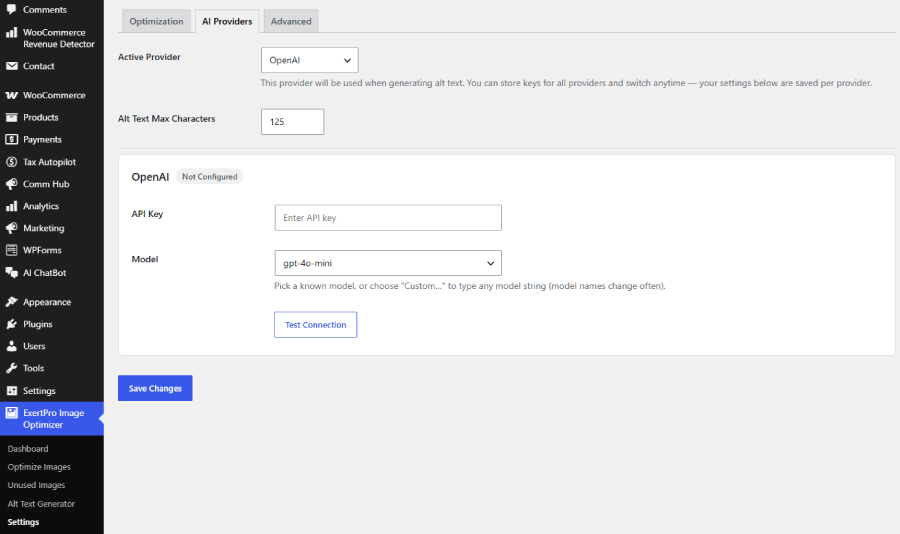Click the ExertPro Image Optimizer picture icon
This screenshot has height=534, width=900.
pos(11,413)
